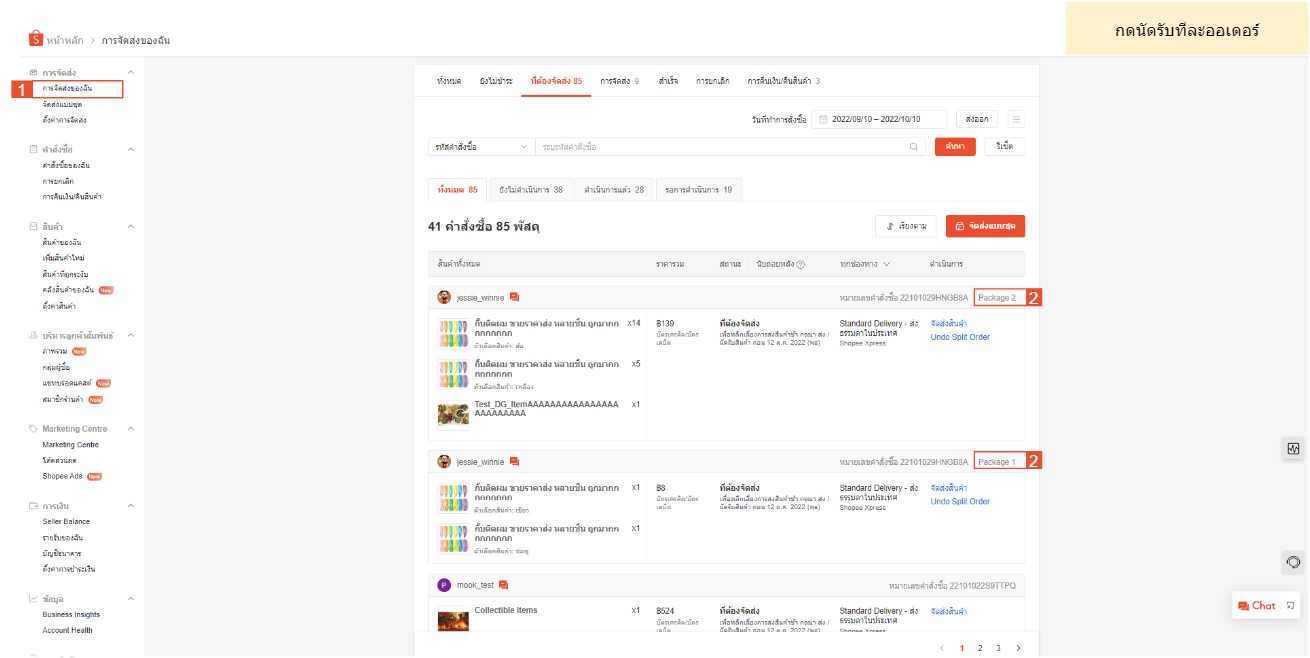Collapse the การจัดส่ง sidebar section
This screenshot has height=658, width=1310.
pyautogui.click(x=131, y=73)
